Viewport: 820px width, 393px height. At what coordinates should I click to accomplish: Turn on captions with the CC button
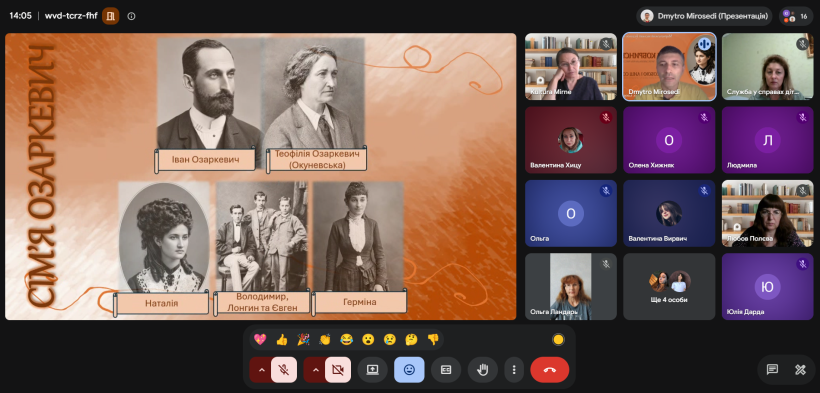pyautogui.click(x=446, y=369)
